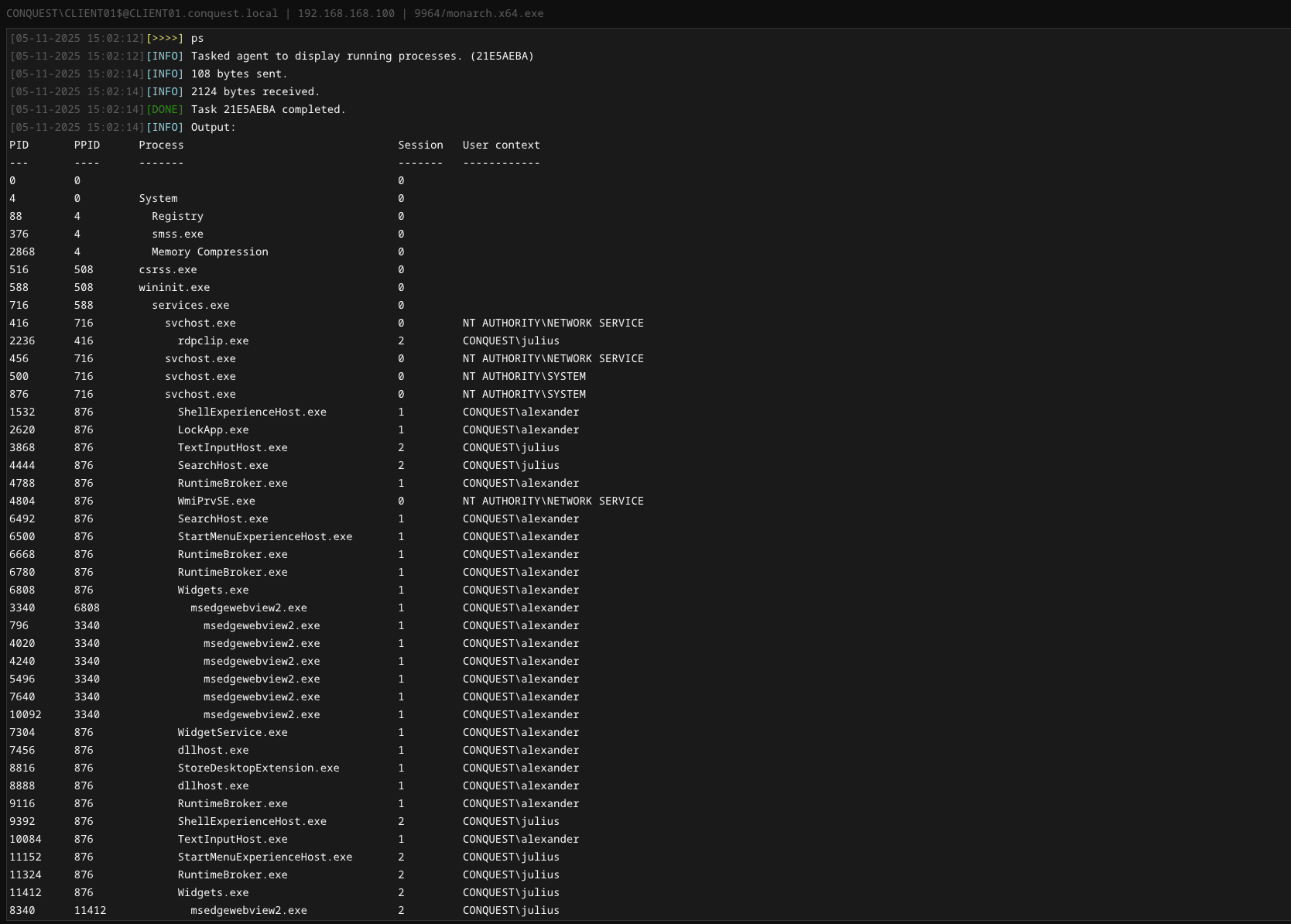Click the Registry process under System
1291x924 pixels.
click(x=178, y=216)
